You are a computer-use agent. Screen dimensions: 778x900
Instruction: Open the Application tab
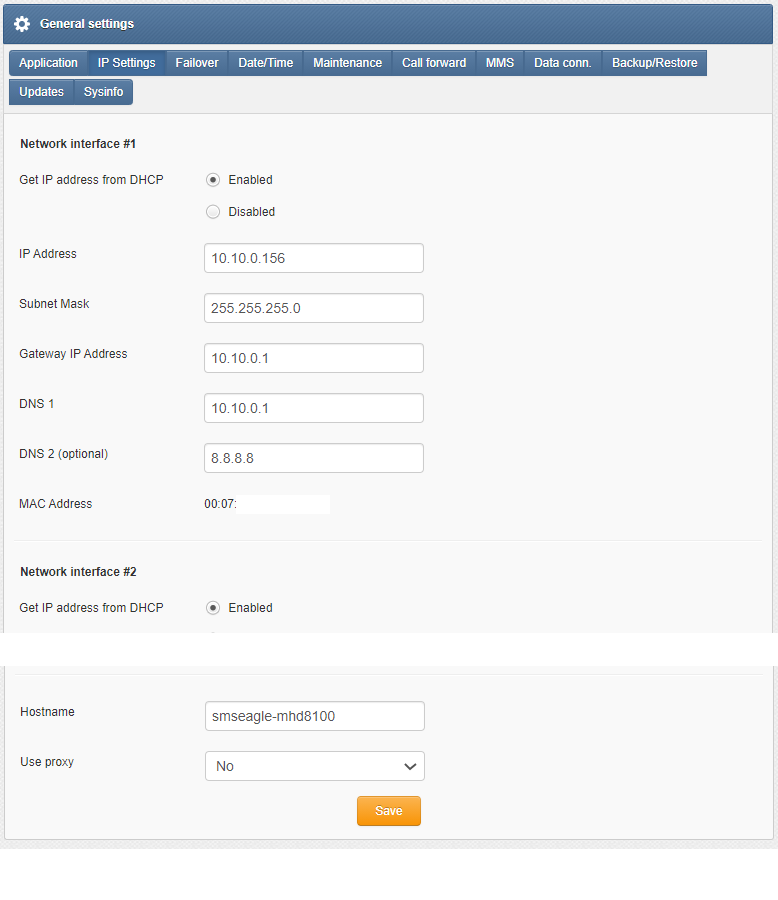(x=48, y=63)
